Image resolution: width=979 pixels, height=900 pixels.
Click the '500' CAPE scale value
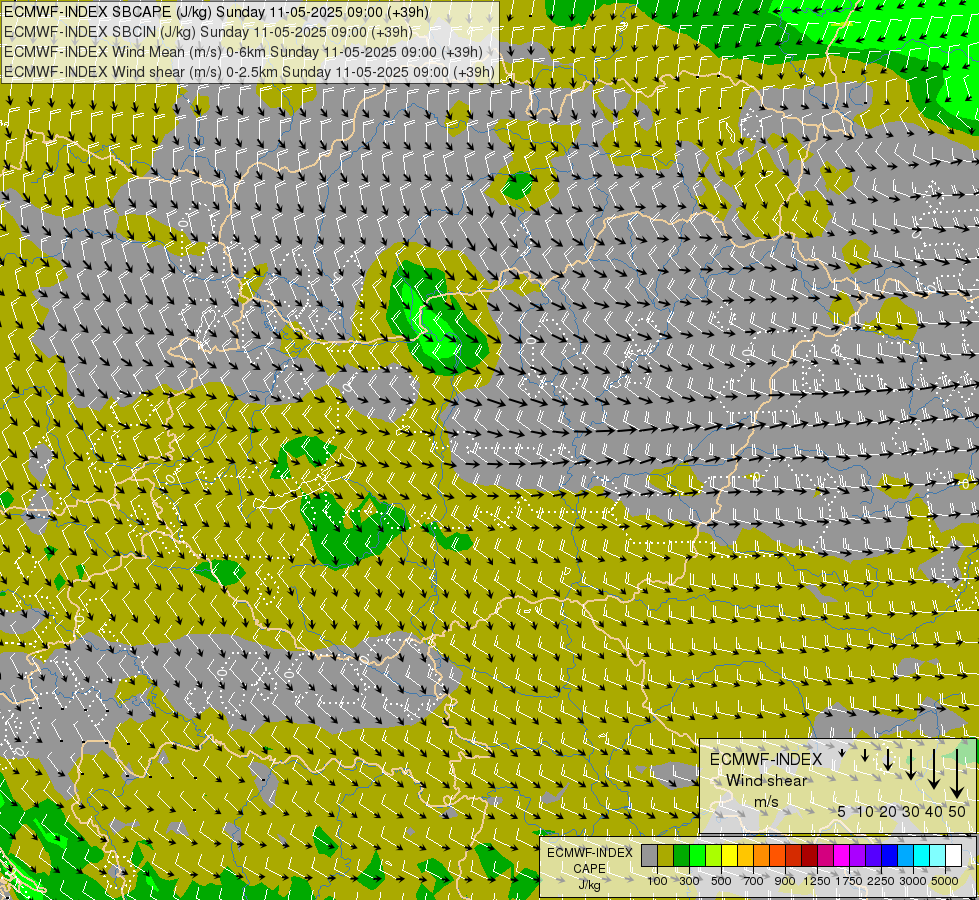[721, 881]
